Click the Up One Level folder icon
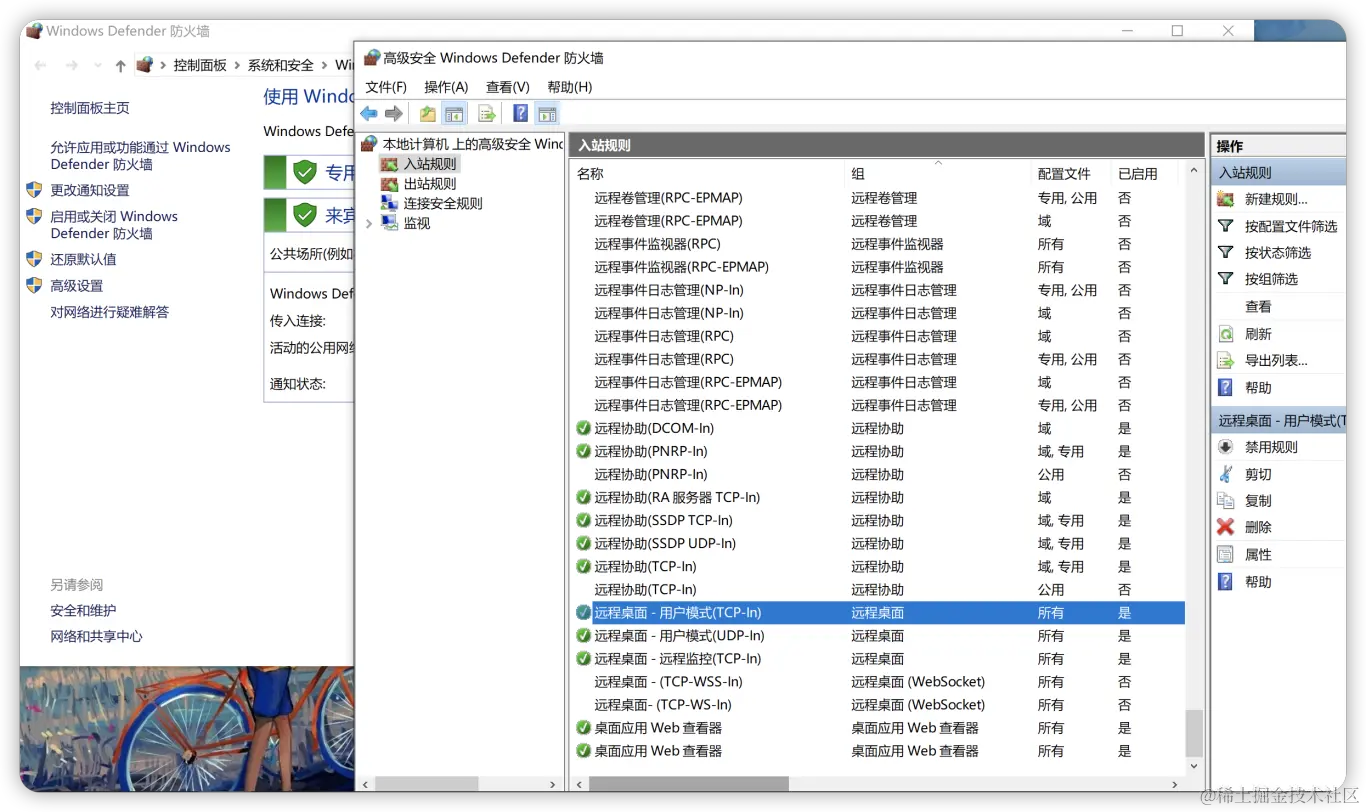The height and width of the screenshot is (812, 1366). [x=428, y=114]
